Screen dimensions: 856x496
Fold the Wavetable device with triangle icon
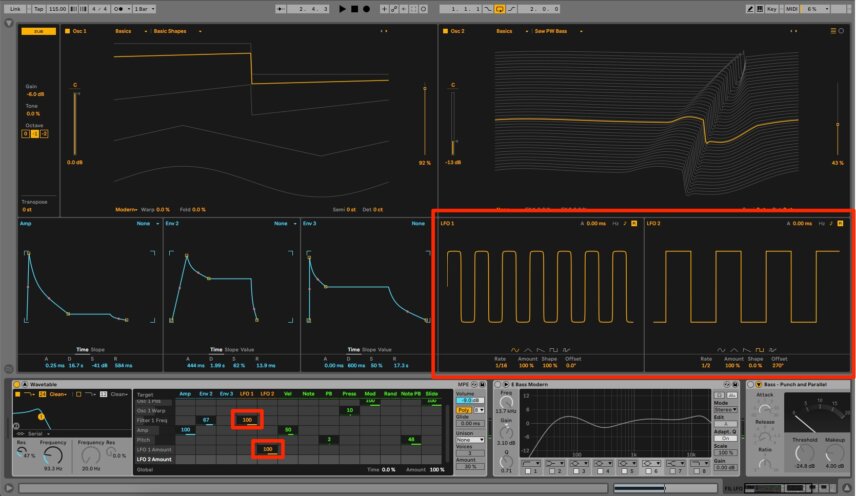tap(25, 385)
